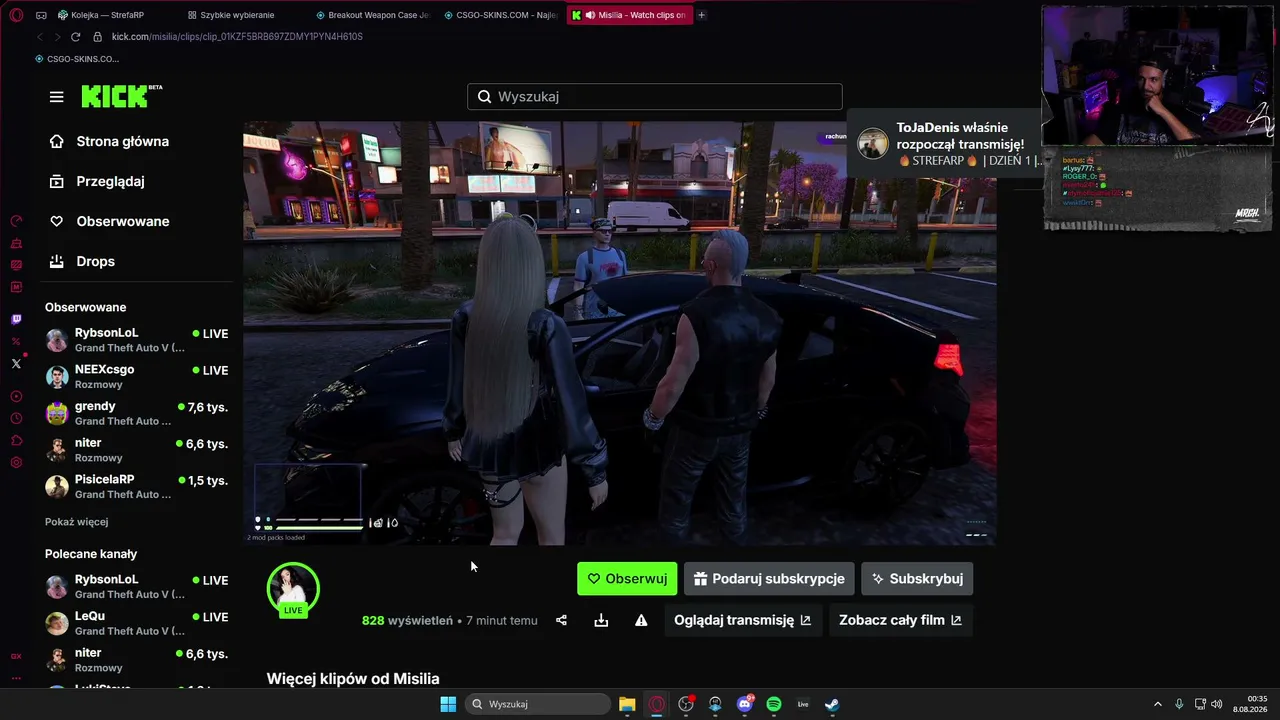
Task: Open the Windows Start menu
Action: [x=448, y=704]
